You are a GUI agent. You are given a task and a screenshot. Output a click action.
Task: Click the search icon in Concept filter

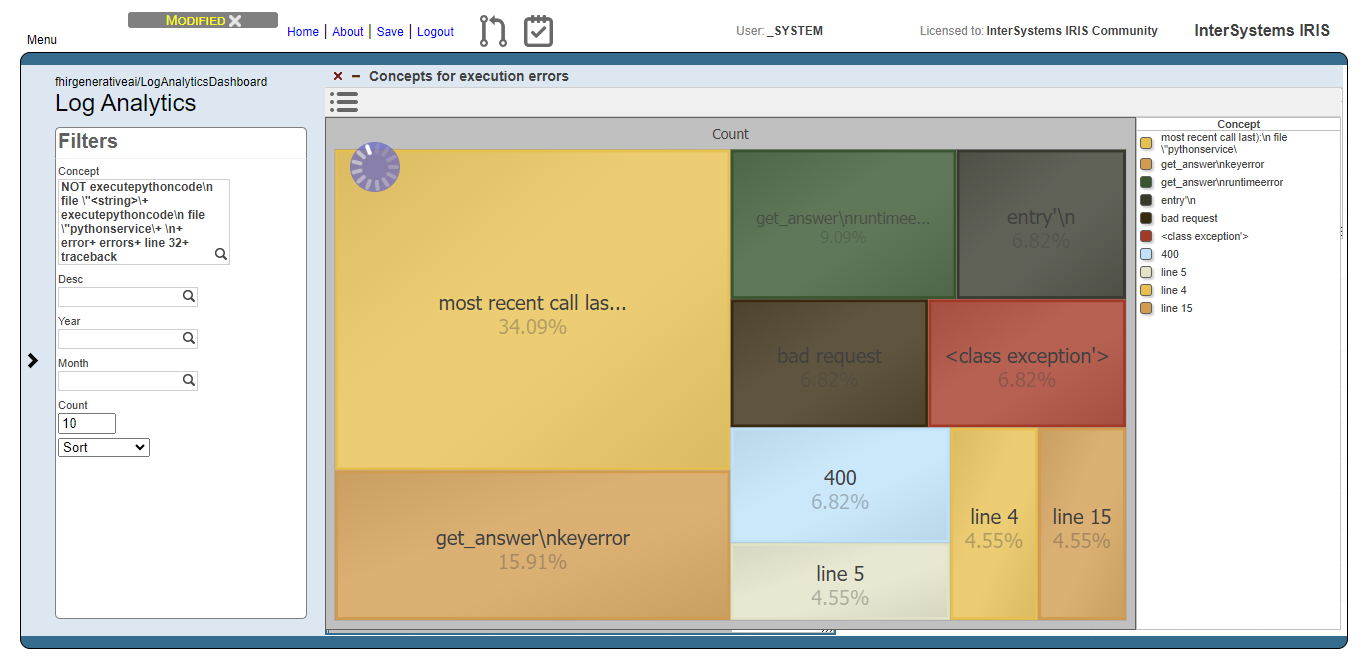click(221, 255)
